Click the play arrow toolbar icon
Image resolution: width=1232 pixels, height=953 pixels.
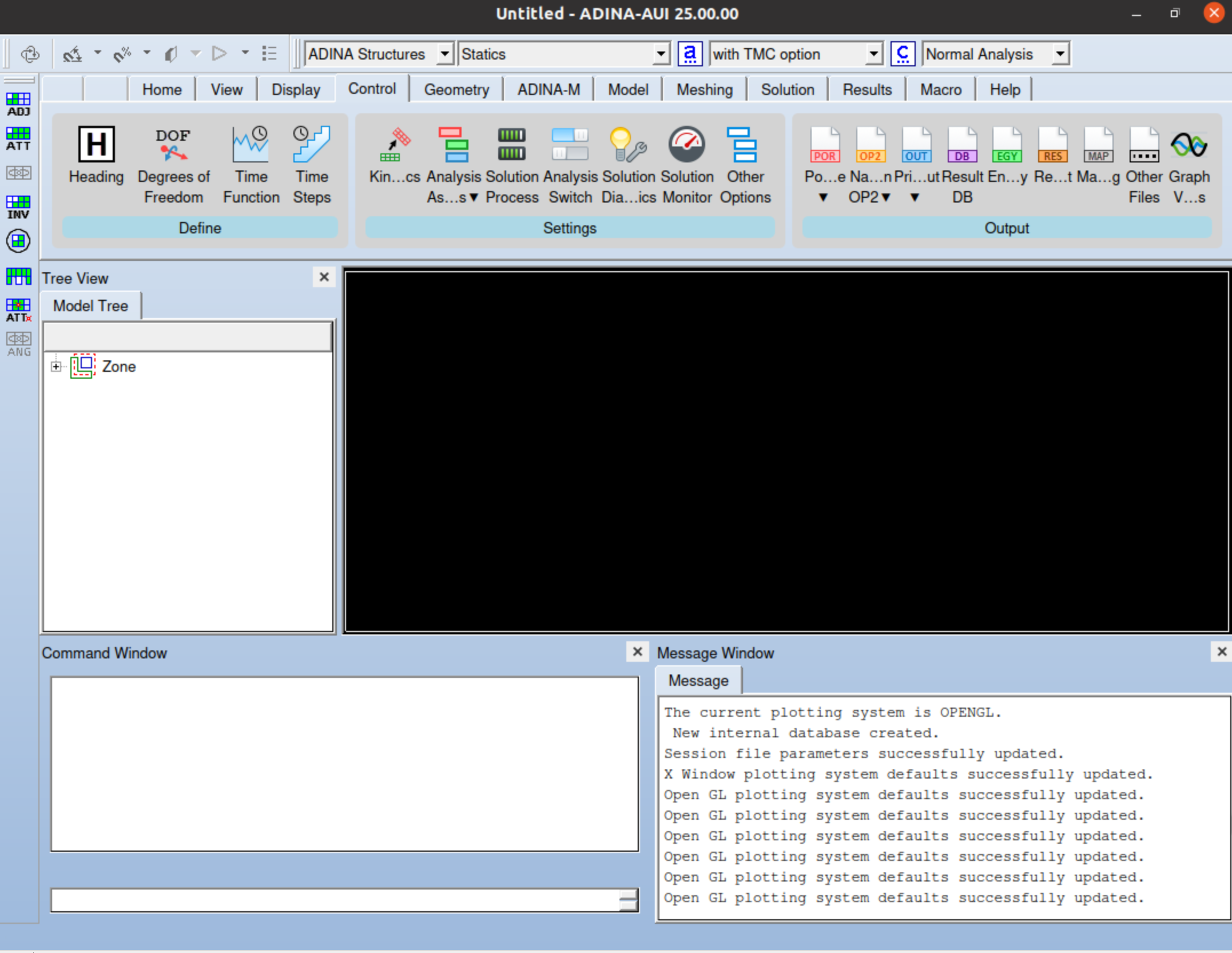pos(219,54)
